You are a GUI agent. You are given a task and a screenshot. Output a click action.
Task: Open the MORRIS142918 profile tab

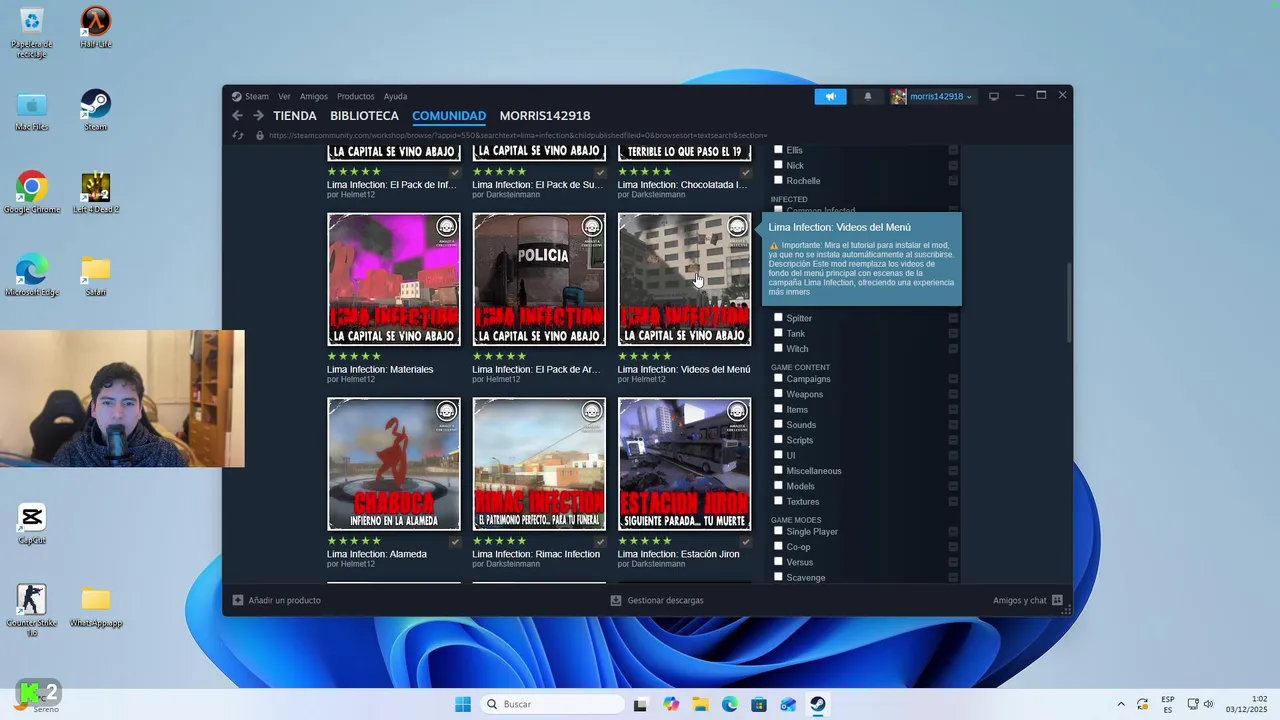click(x=545, y=116)
